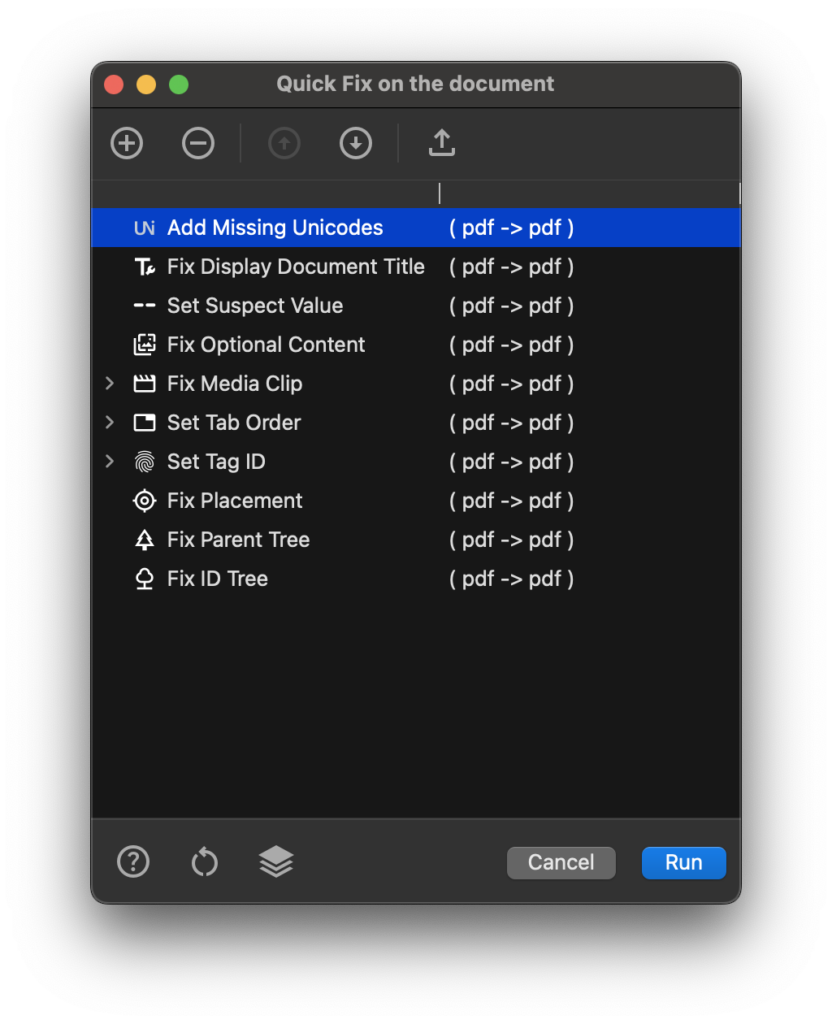The height and width of the screenshot is (1024, 832).
Task: Select the Fix ID Tree label
Action: click(x=217, y=579)
